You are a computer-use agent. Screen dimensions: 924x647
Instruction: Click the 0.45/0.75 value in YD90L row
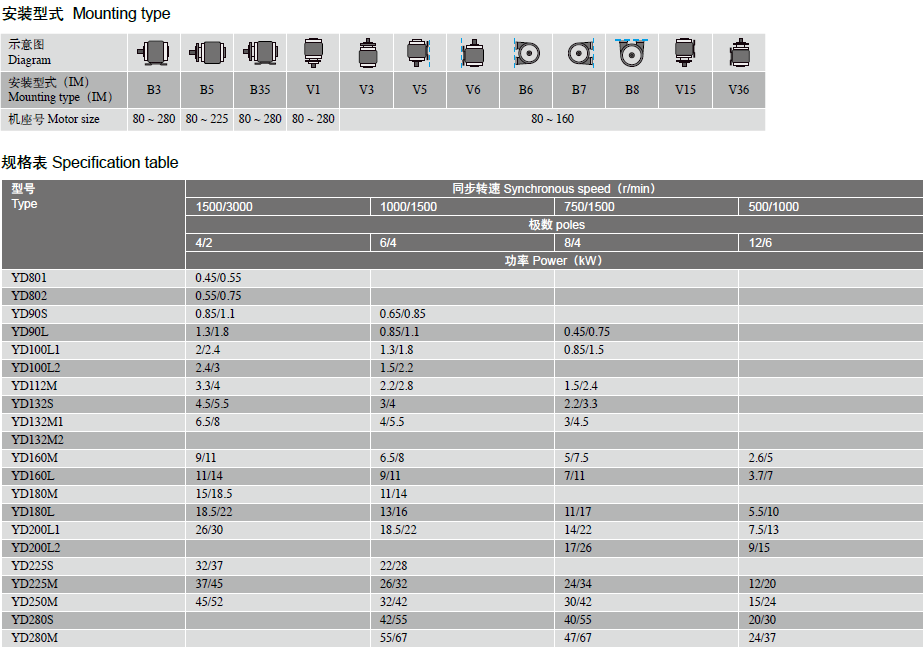click(587, 332)
